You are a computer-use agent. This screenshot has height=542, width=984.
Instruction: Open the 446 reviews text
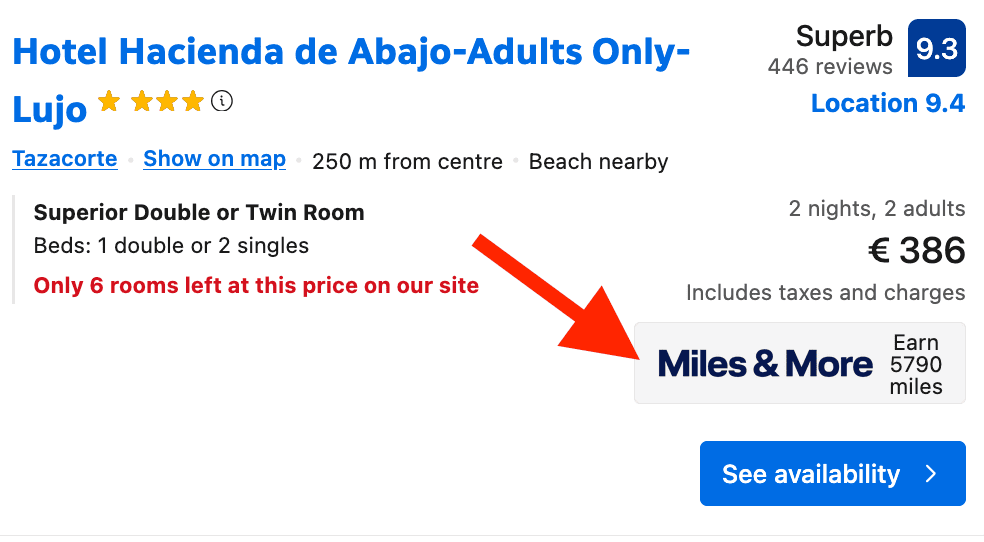(x=829, y=67)
